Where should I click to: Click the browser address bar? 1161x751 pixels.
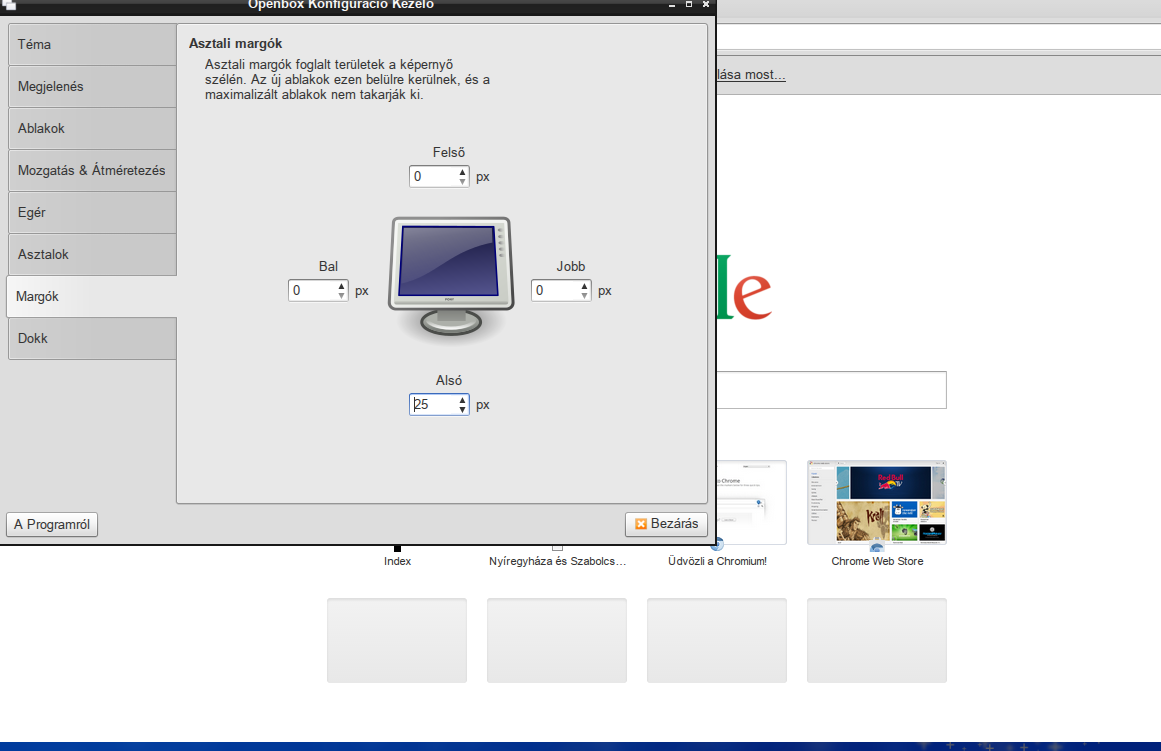click(938, 36)
